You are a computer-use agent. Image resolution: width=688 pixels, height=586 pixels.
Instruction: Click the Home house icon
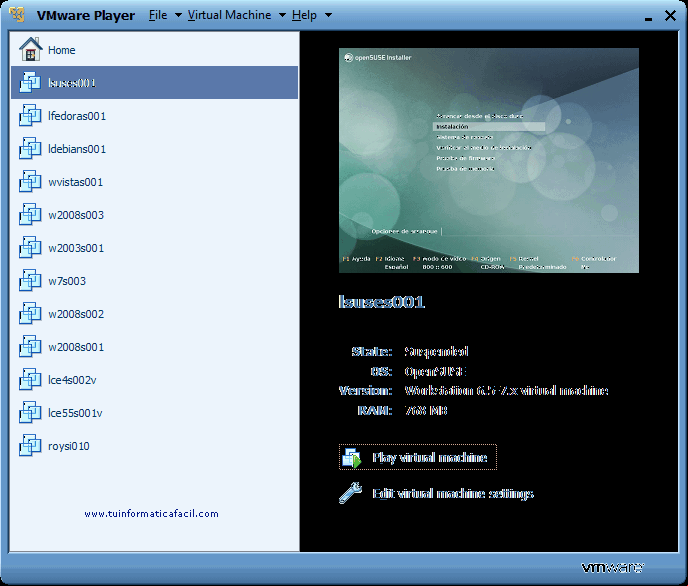pos(30,49)
